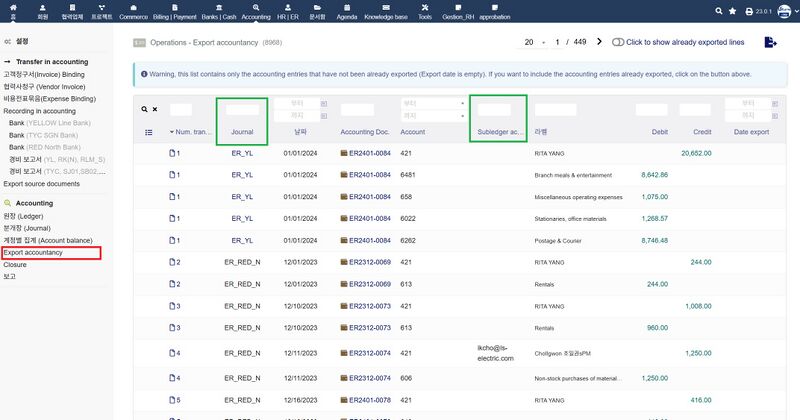Click the Subledger account filter input
The width and height of the screenshot is (800, 420).
[x=494, y=109]
